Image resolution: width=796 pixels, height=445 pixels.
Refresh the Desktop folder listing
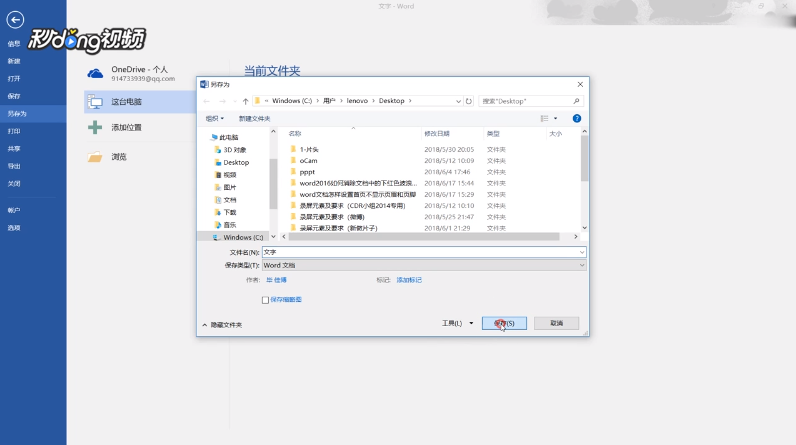tap(469, 101)
